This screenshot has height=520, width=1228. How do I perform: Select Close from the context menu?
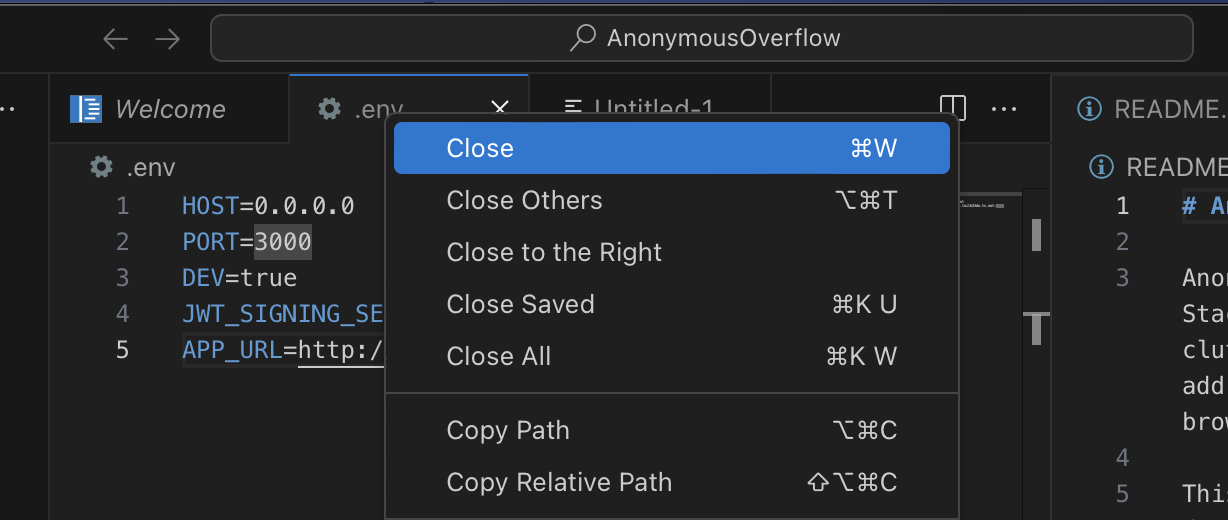[x=672, y=148]
